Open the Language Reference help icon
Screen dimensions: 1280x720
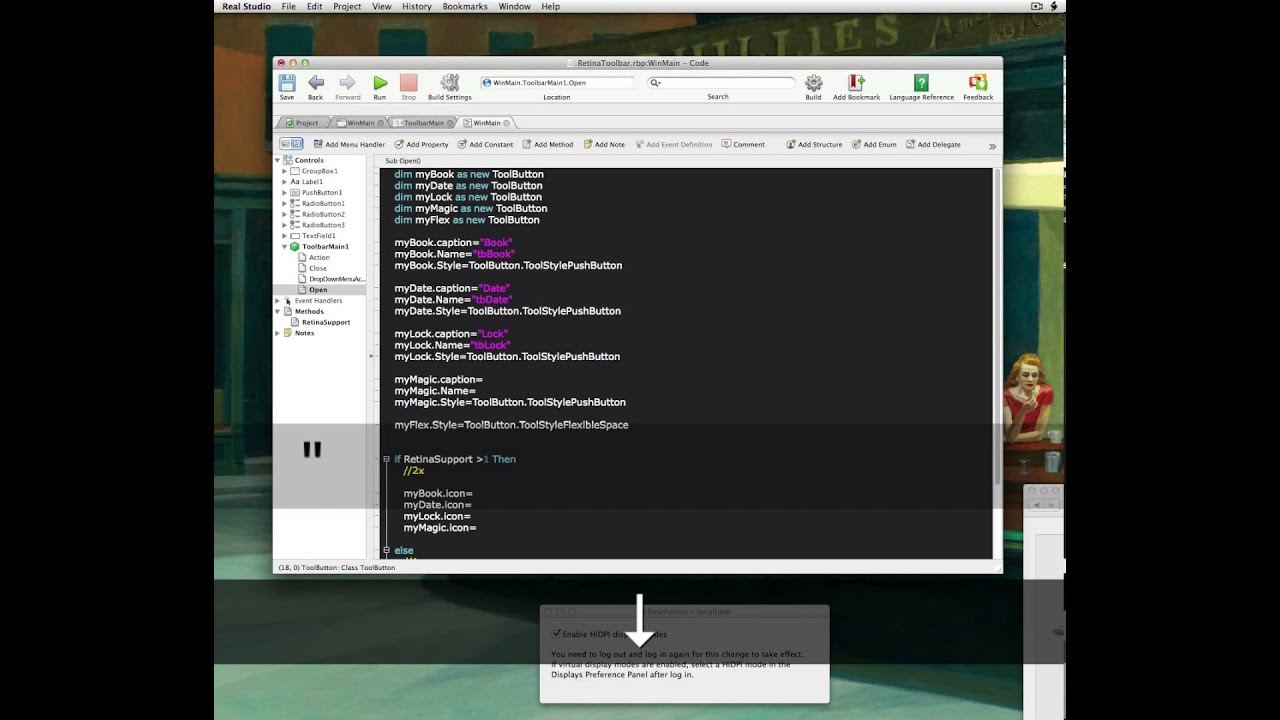pyautogui.click(x=921, y=84)
